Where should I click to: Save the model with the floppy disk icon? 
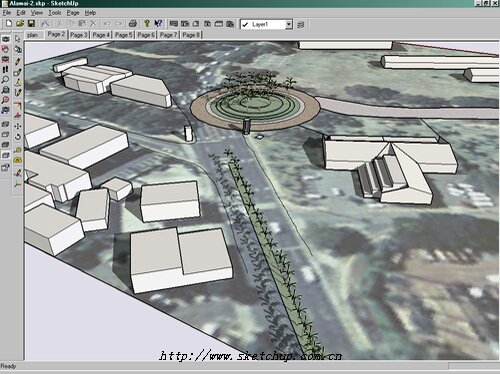tap(31, 24)
